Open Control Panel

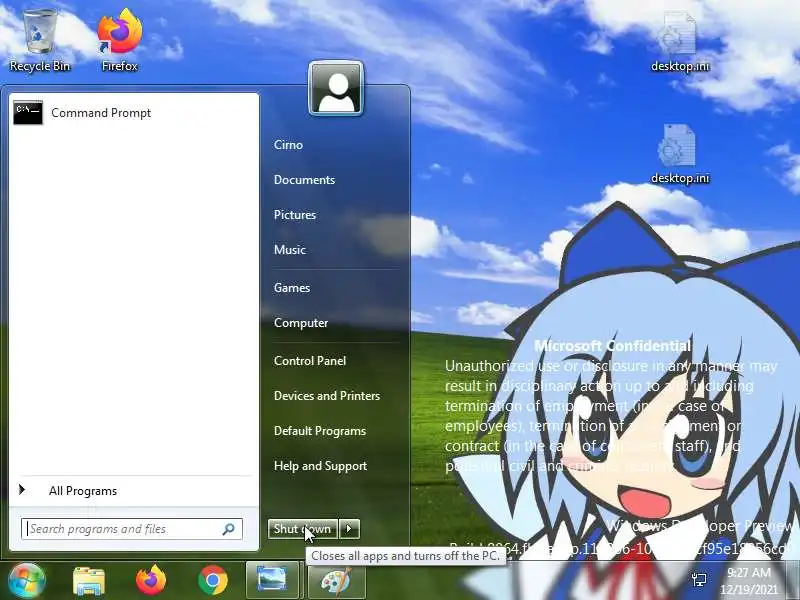tap(310, 361)
